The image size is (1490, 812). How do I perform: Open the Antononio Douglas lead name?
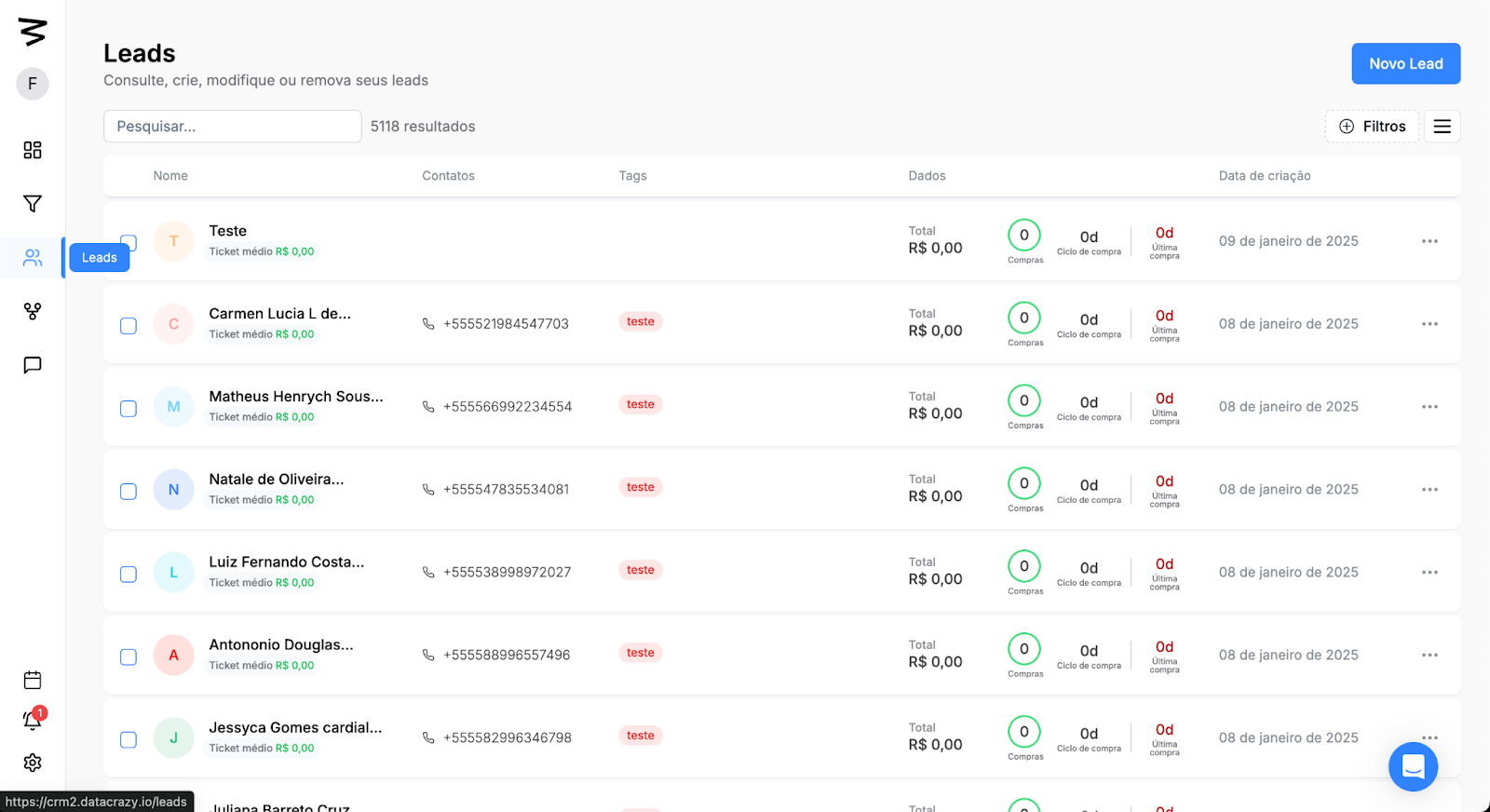pyautogui.click(x=280, y=644)
